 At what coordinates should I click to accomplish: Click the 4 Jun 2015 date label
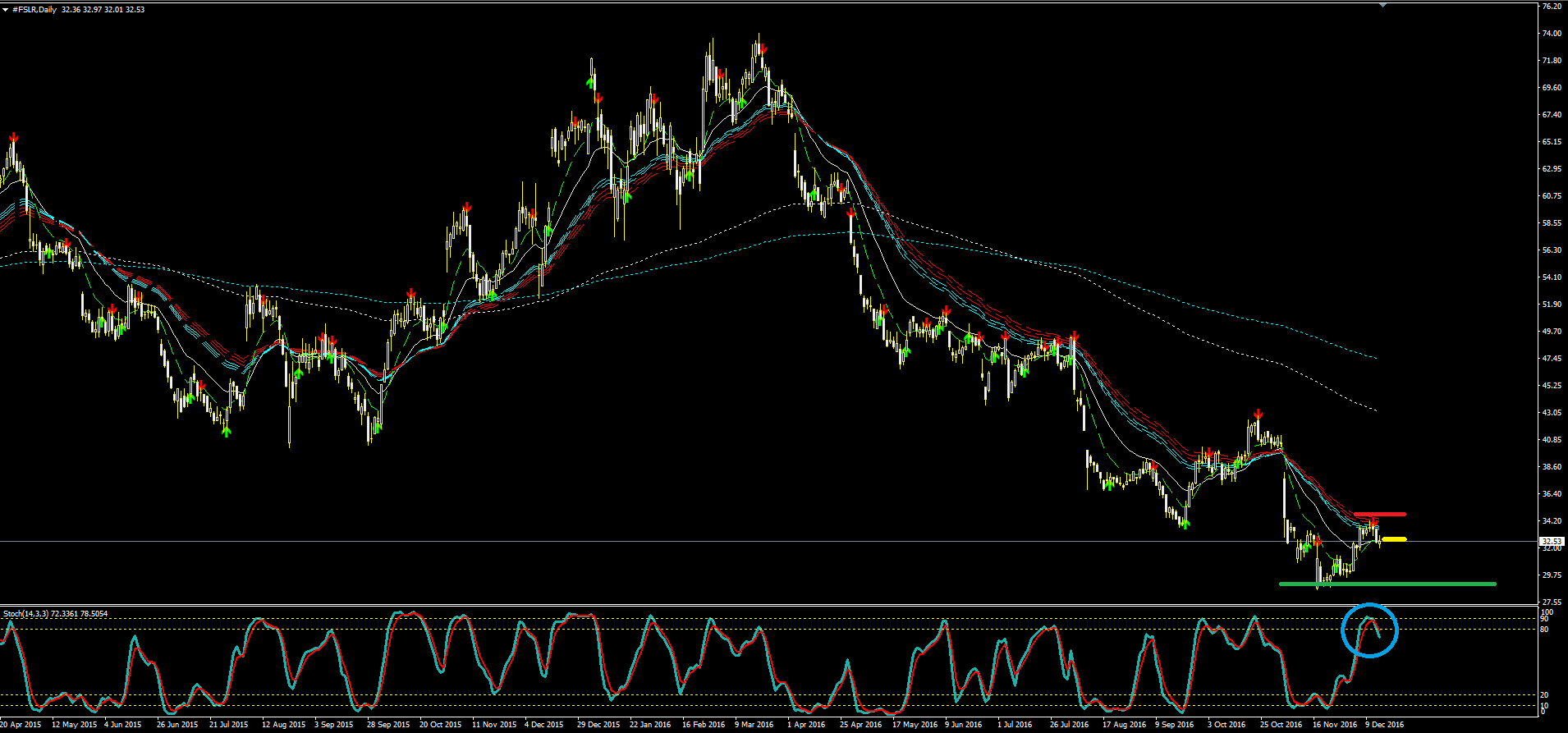(x=123, y=725)
